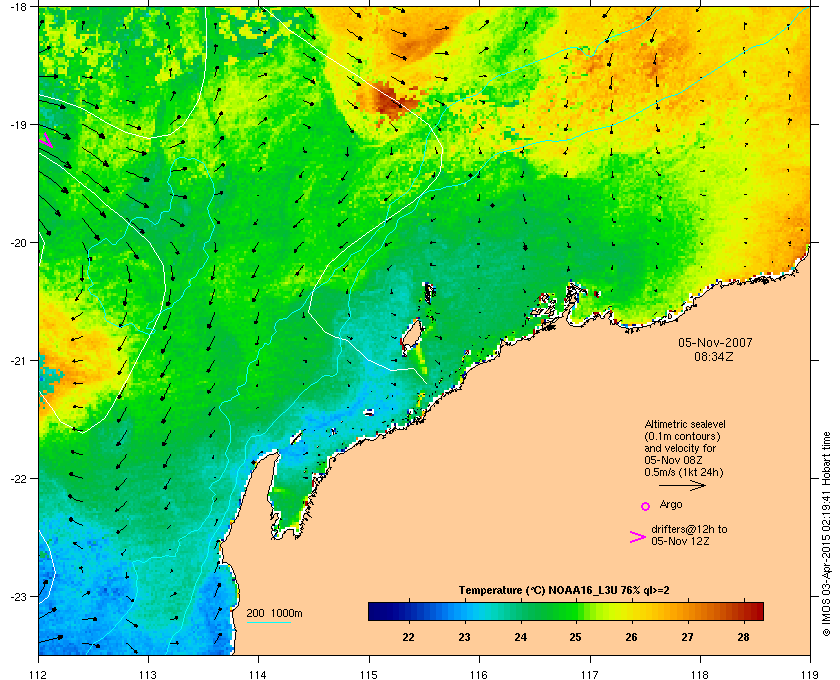Click the long island offshore near 115.4E
840x680 pixels.
411,336
